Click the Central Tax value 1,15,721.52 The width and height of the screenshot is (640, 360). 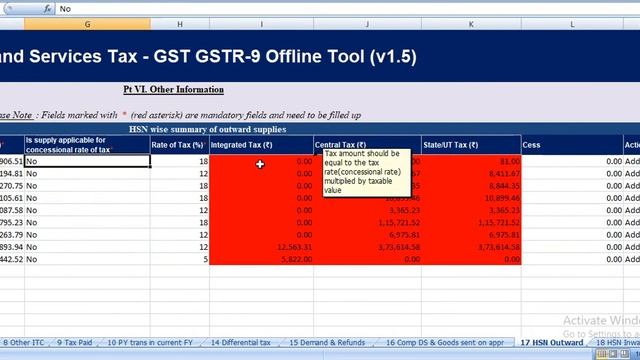point(367,222)
